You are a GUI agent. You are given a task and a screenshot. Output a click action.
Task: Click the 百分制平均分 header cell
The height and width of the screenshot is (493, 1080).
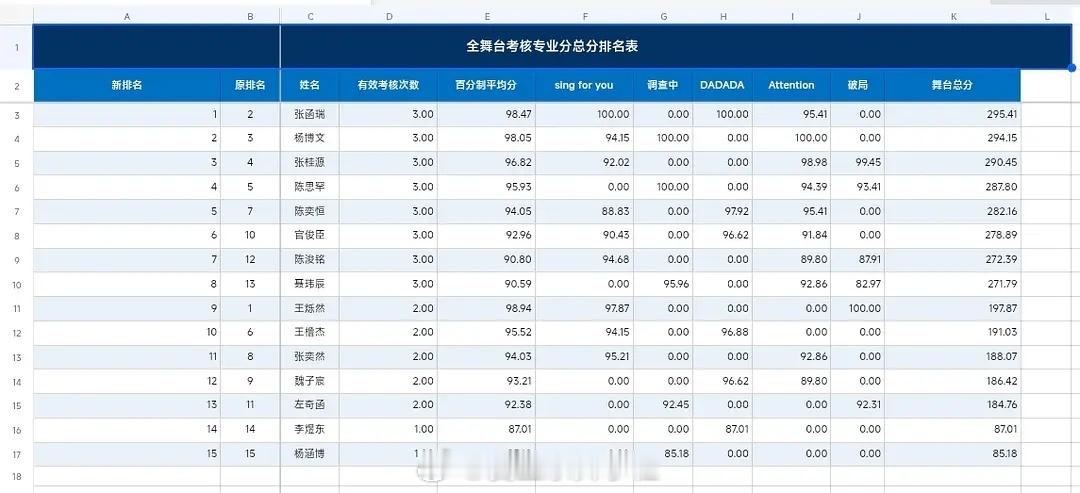[486, 85]
